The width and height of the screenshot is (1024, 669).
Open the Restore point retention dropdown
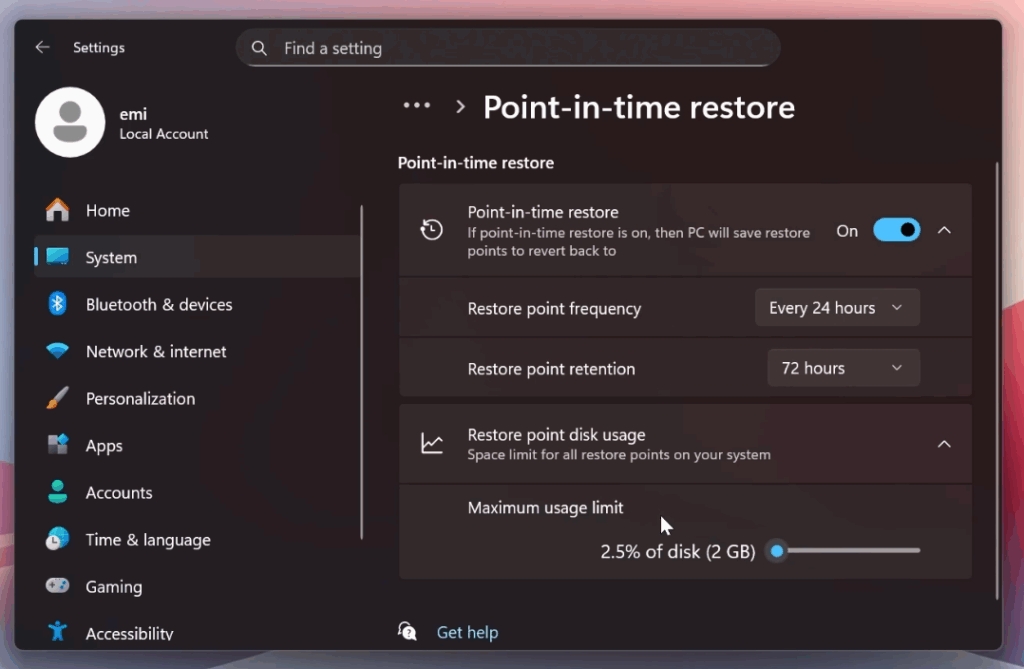click(x=843, y=368)
